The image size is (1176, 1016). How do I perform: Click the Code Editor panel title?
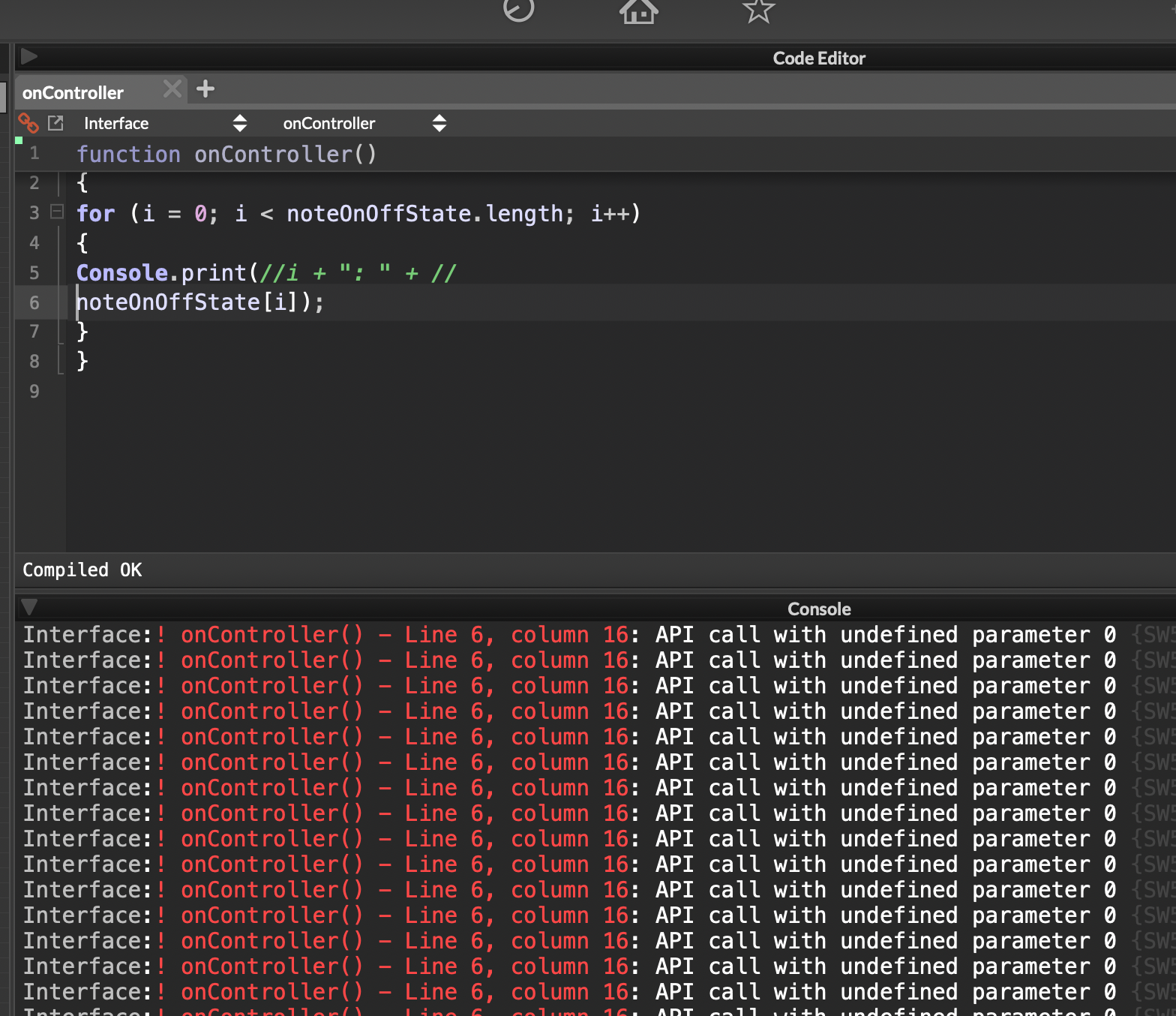(819, 58)
